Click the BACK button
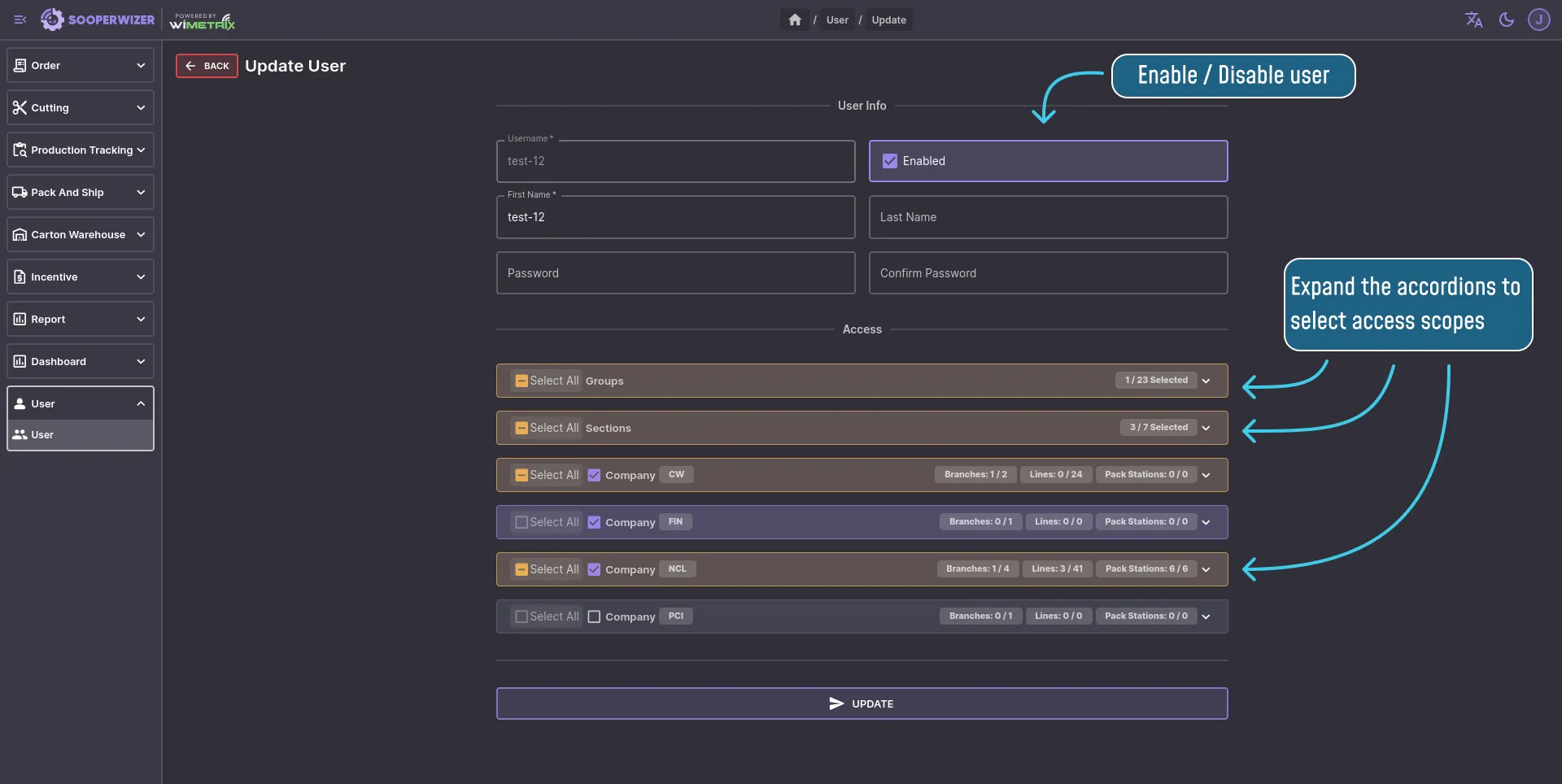Viewport: 1562px width, 784px height. [207, 66]
